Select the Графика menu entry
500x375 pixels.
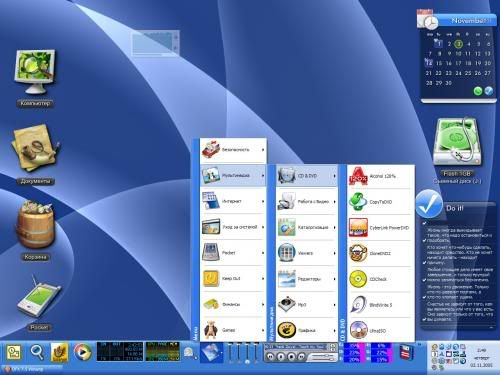(x=307, y=330)
